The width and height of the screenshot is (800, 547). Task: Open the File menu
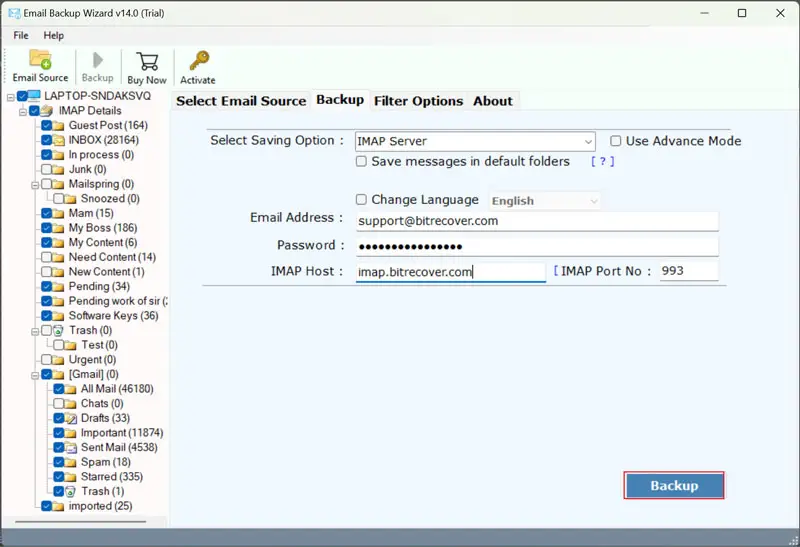point(21,35)
